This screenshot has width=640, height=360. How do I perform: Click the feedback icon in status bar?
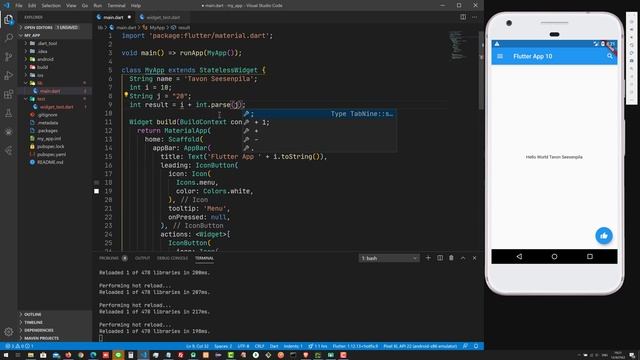(465, 346)
